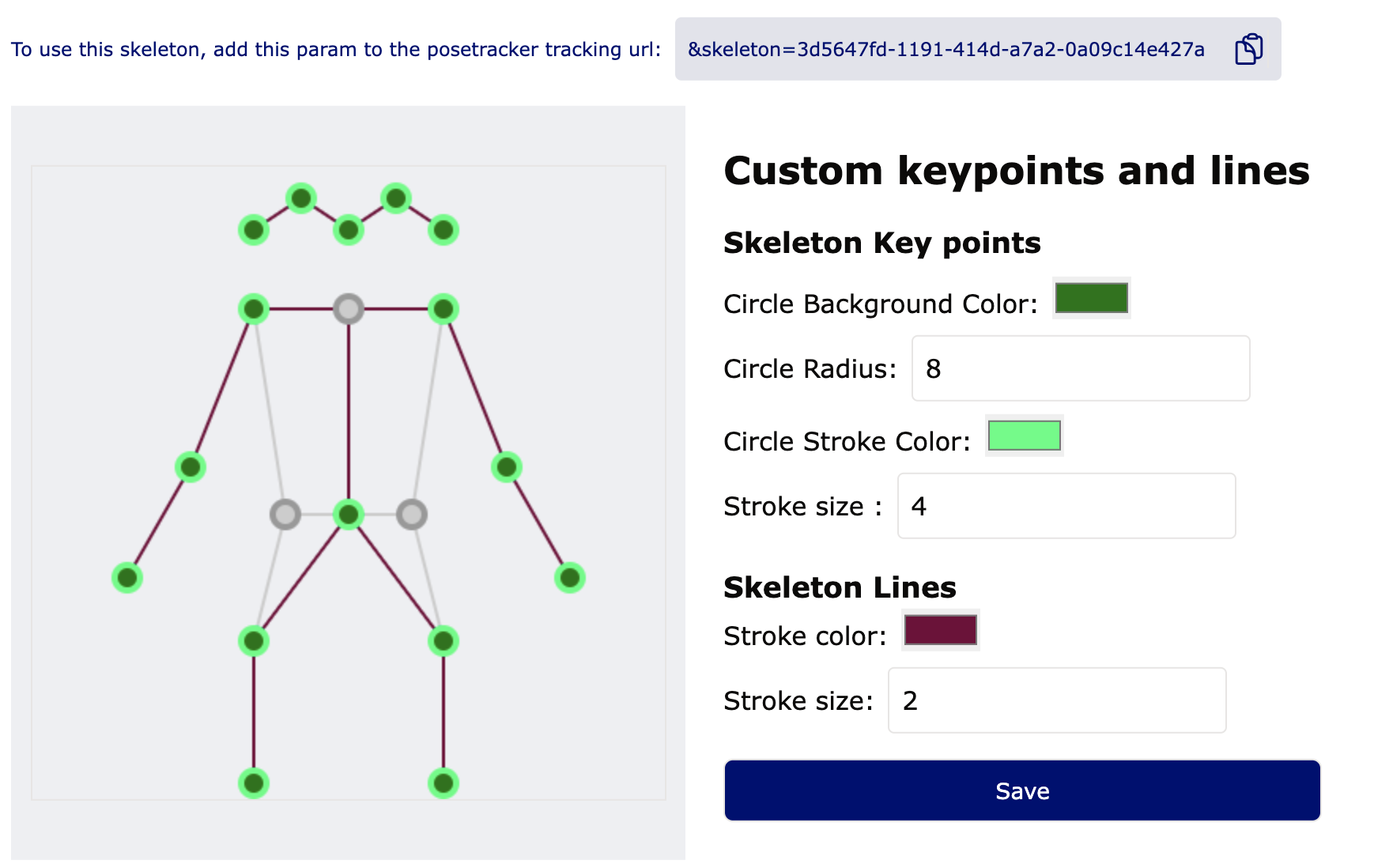Enable the gray hip keypoint on the right

tap(412, 515)
